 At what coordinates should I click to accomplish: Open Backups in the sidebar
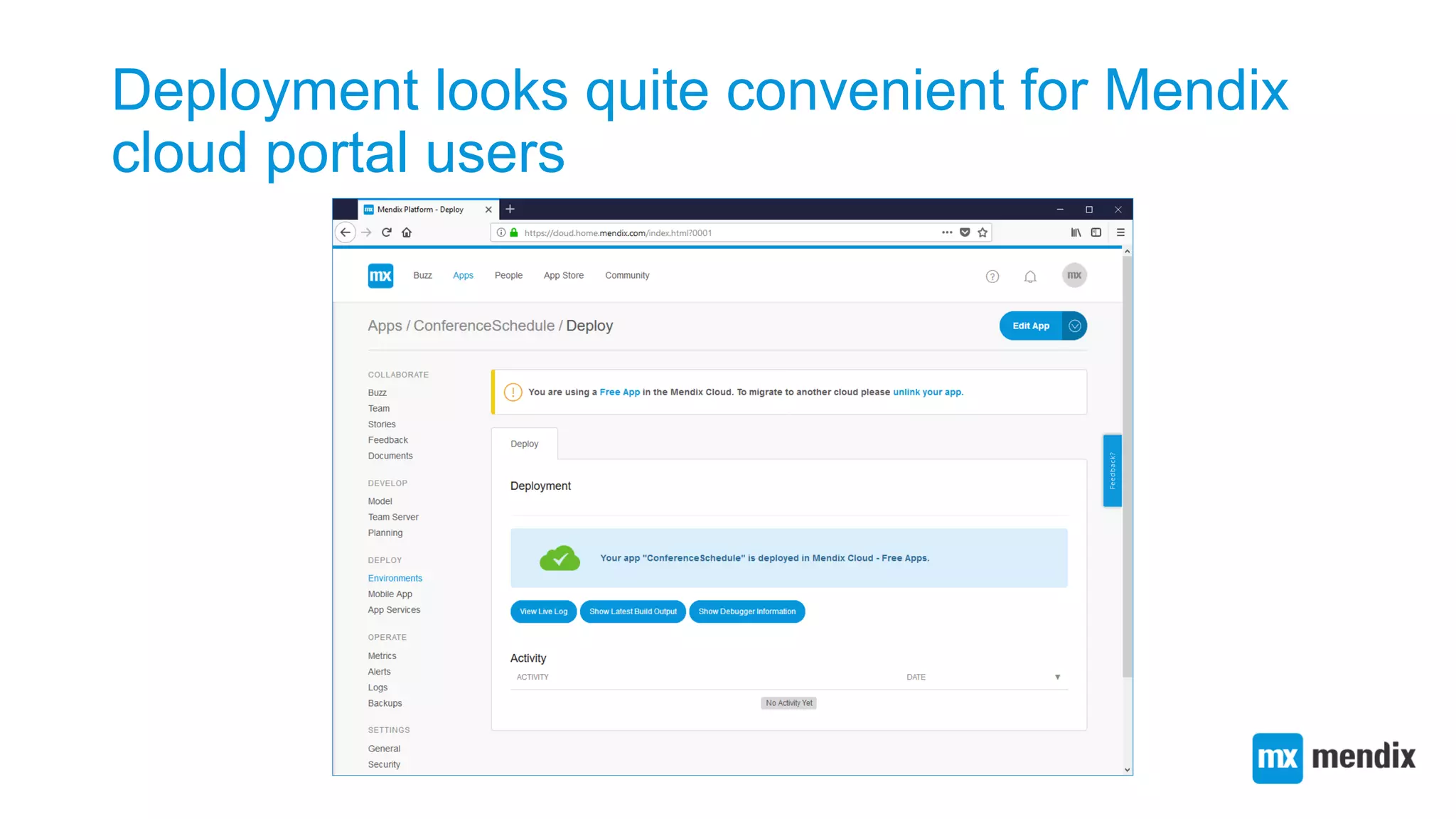385,704
